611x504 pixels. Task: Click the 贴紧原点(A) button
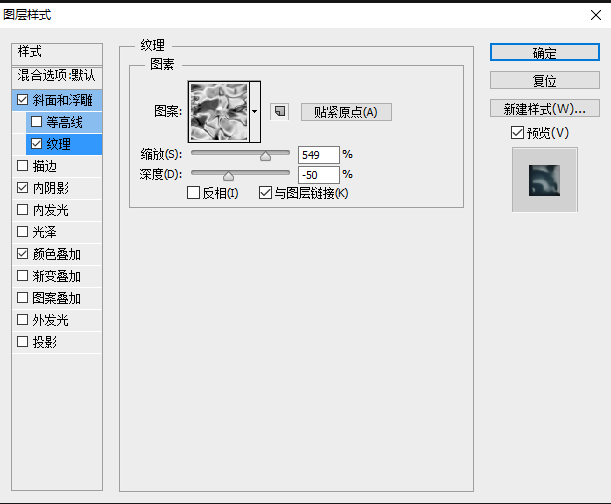pos(346,112)
